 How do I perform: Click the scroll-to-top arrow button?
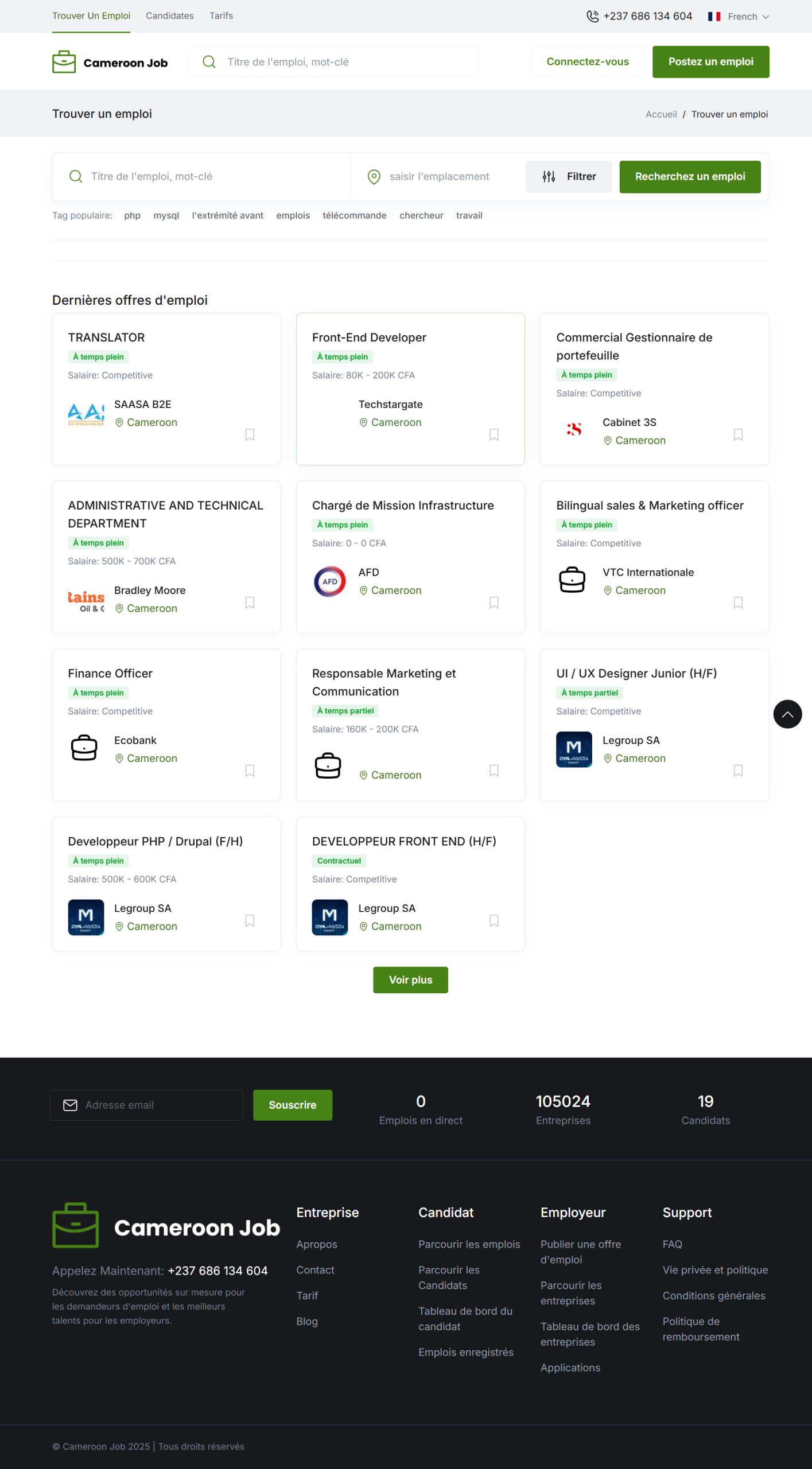point(787,714)
